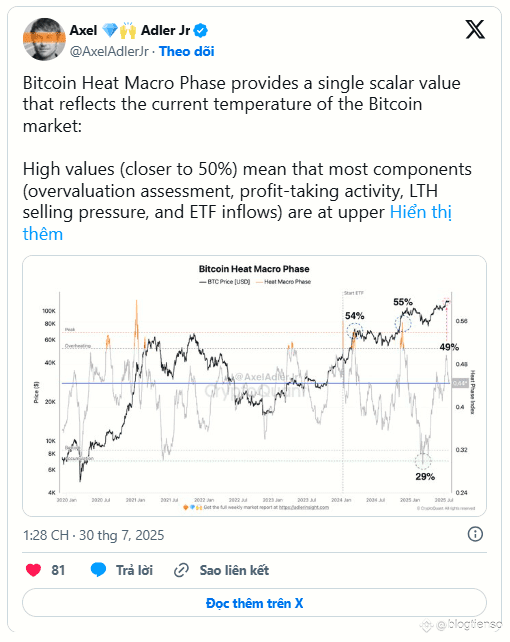
Task: Click Axel Adler Jr's profile avatar
Action: coord(44,39)
